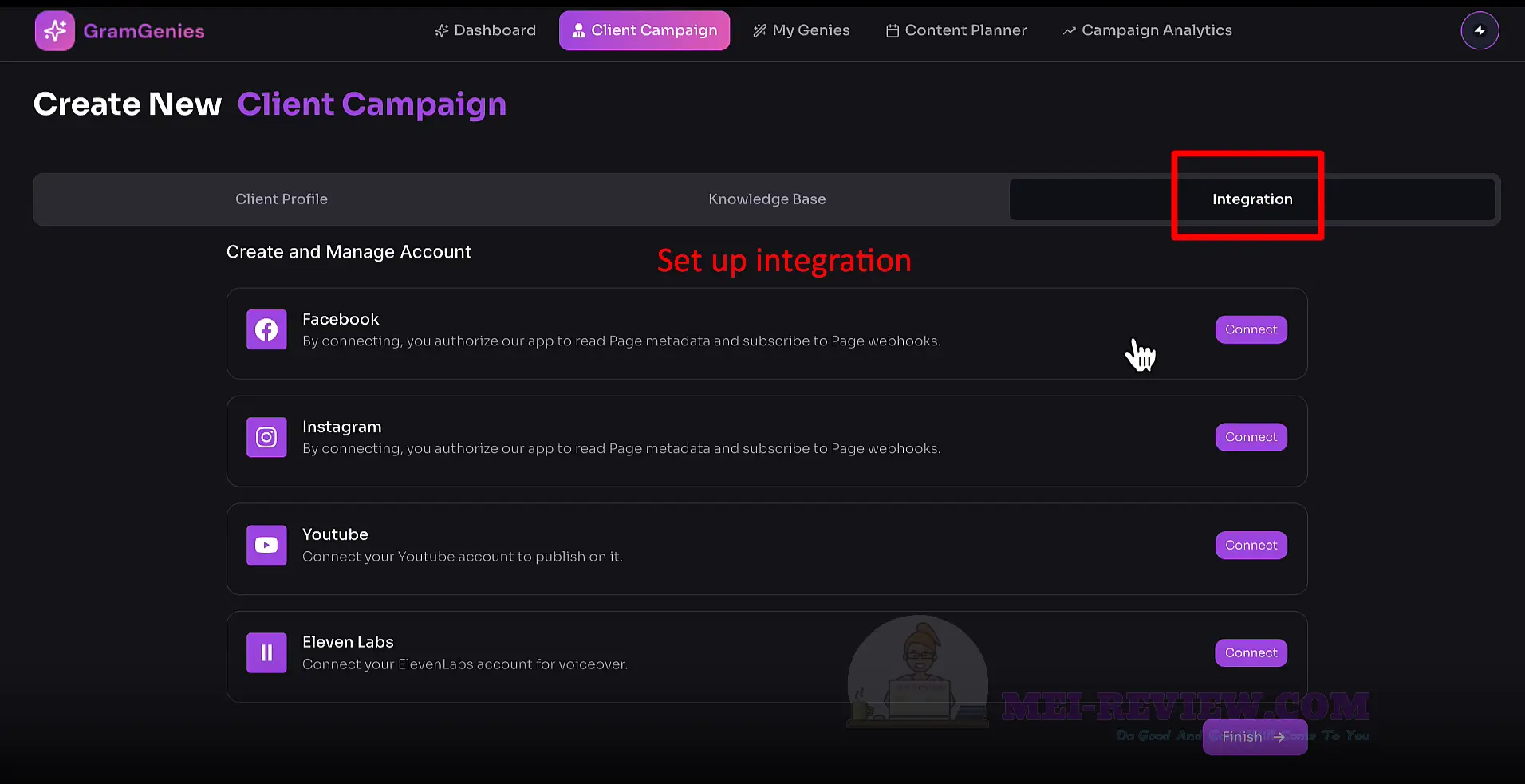The image size is (1525, 784).
Task: Click 'Connect your Youtube account to publish' text
Action: click(463, 557)
